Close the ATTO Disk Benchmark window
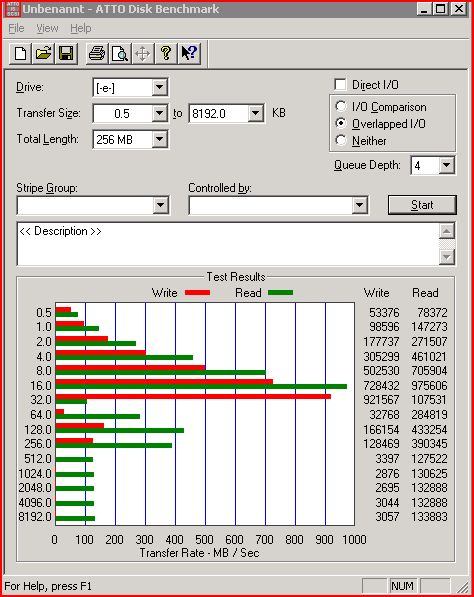The height and width of the screenshot is (597, 474). pyautogui.click(x=459, y=9)
